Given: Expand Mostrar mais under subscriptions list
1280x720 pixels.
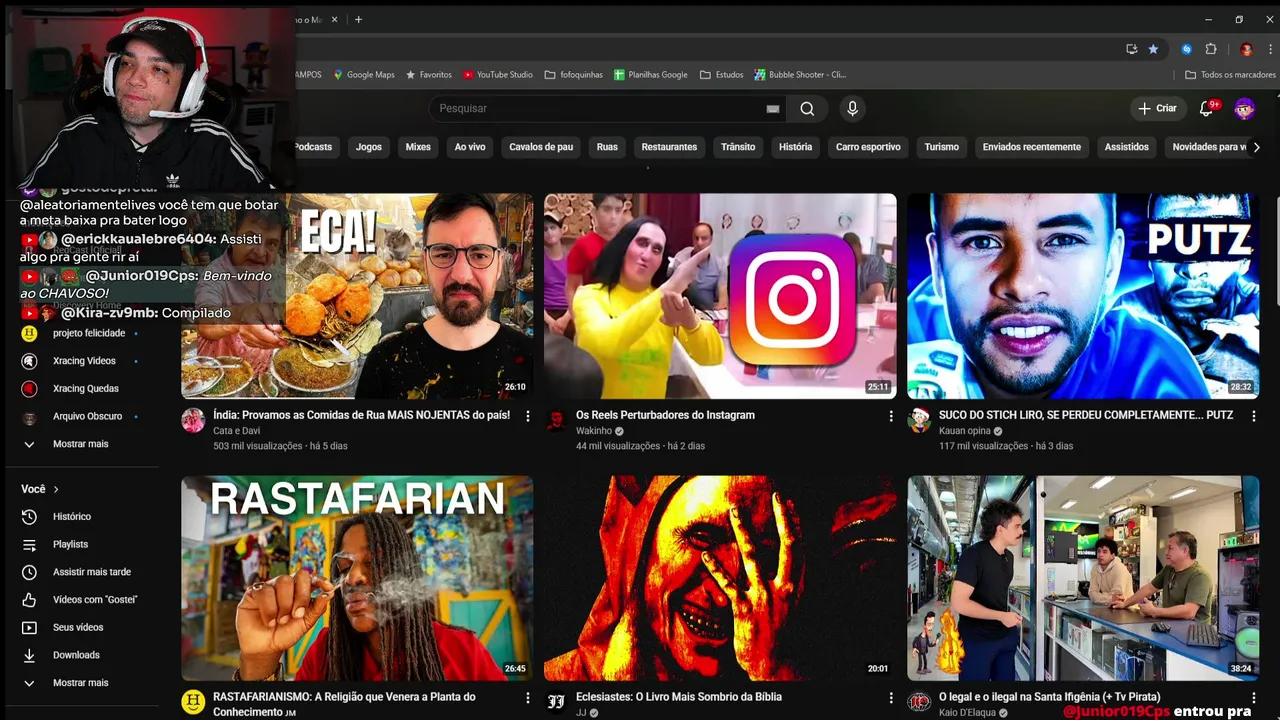Looking at the screenshot, I should click(82, 444).
